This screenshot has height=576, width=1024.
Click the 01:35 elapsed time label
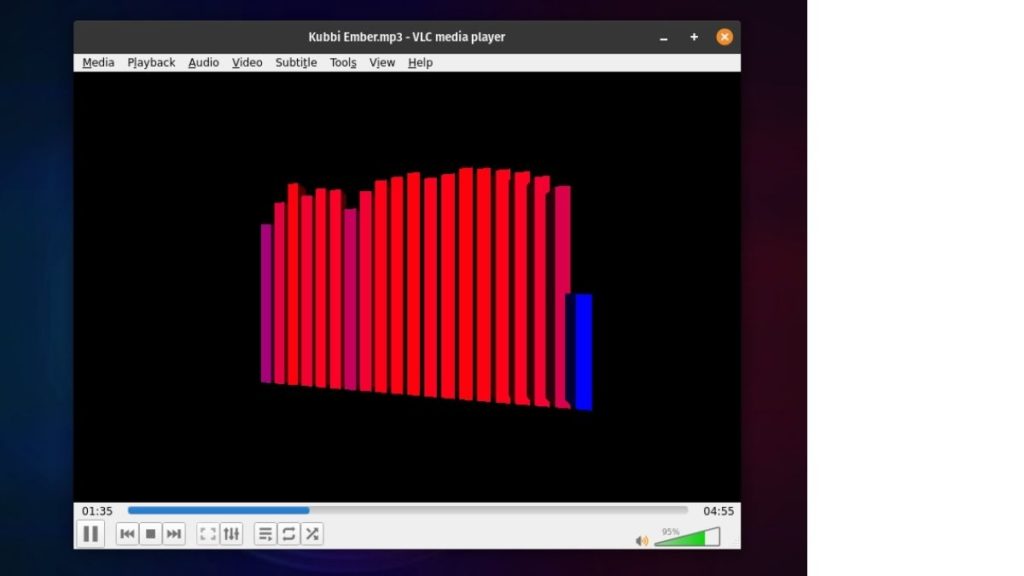click(97, 511)
